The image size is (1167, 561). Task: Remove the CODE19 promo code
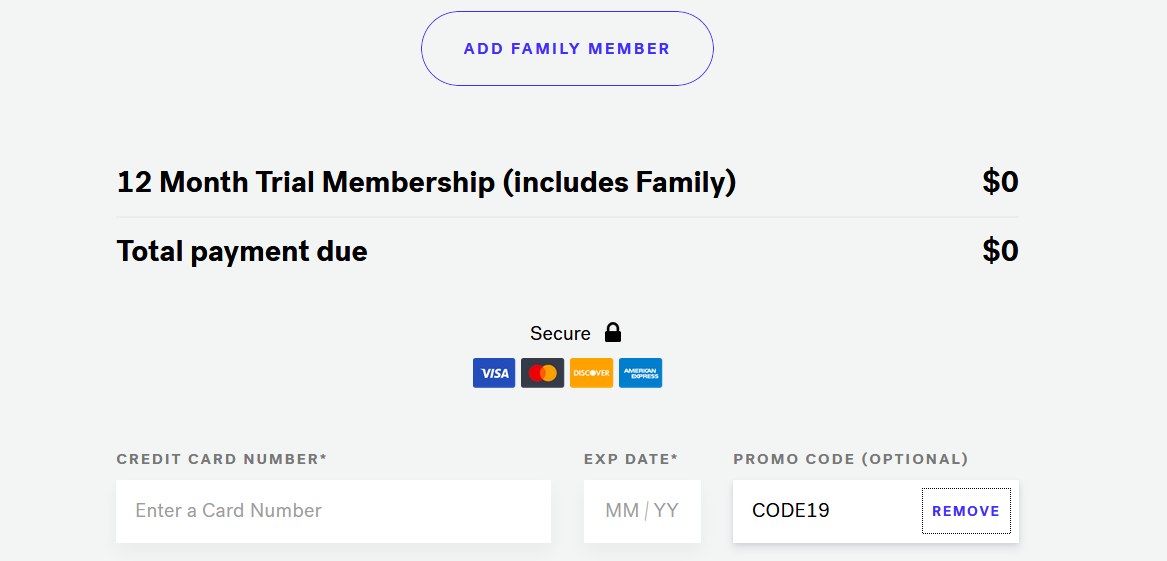966,511
